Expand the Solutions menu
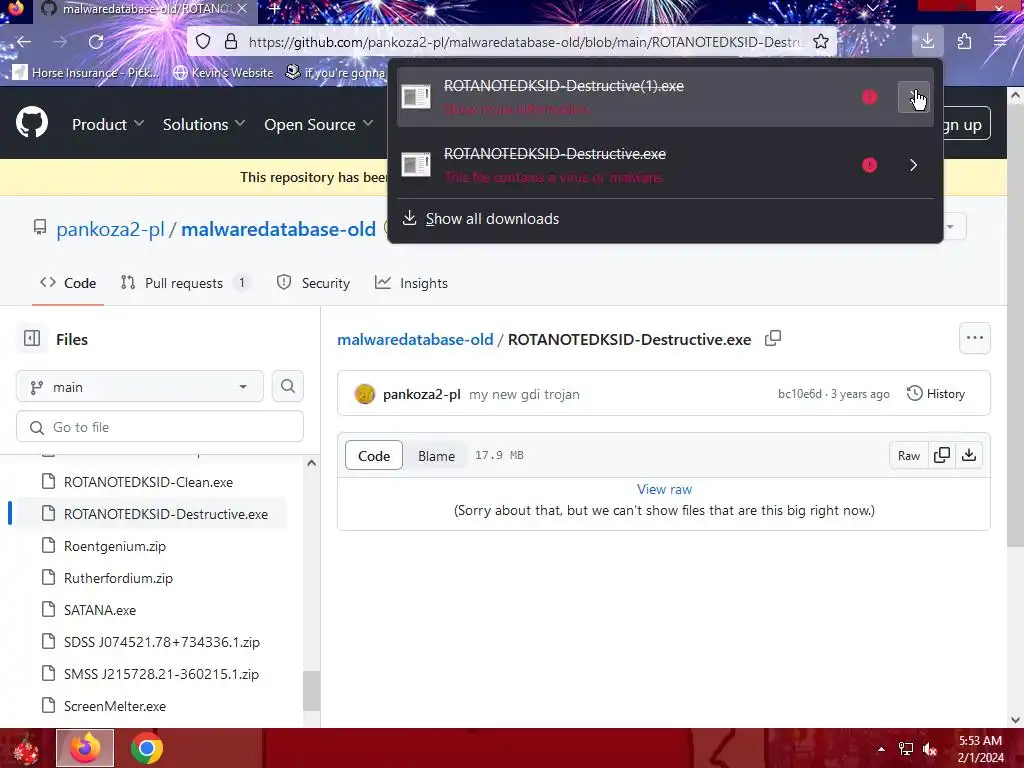The height and width of the screenshot is (768, 1024). pyautogui.click(x=204, y=124)
